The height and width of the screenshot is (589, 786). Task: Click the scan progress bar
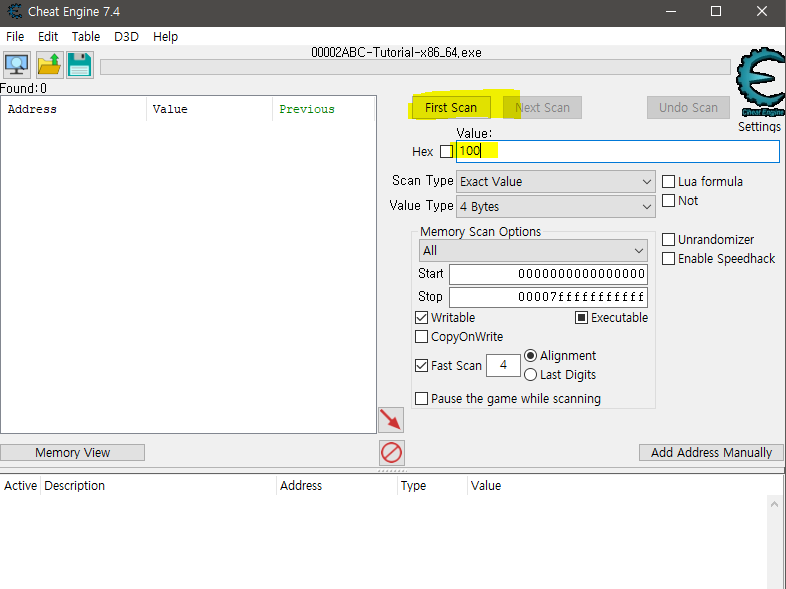click(415, 67)
